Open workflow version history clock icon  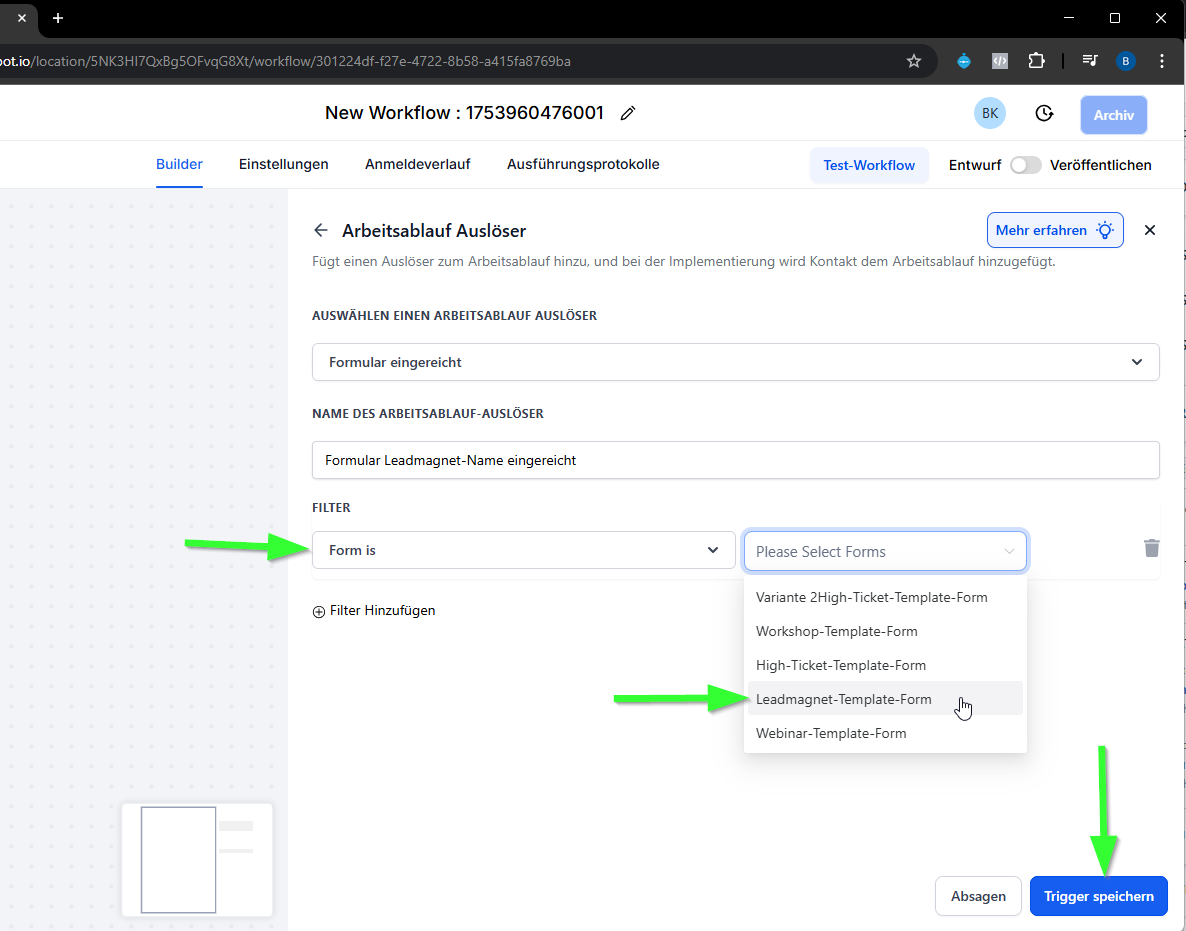coord(1044,113)
